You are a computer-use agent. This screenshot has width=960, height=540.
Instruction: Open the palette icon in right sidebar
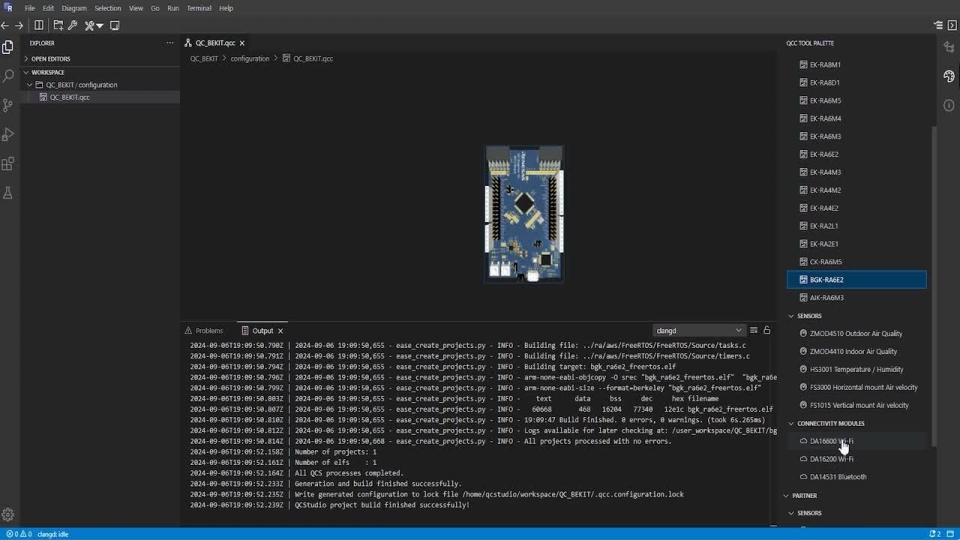[x=949, y=76]
